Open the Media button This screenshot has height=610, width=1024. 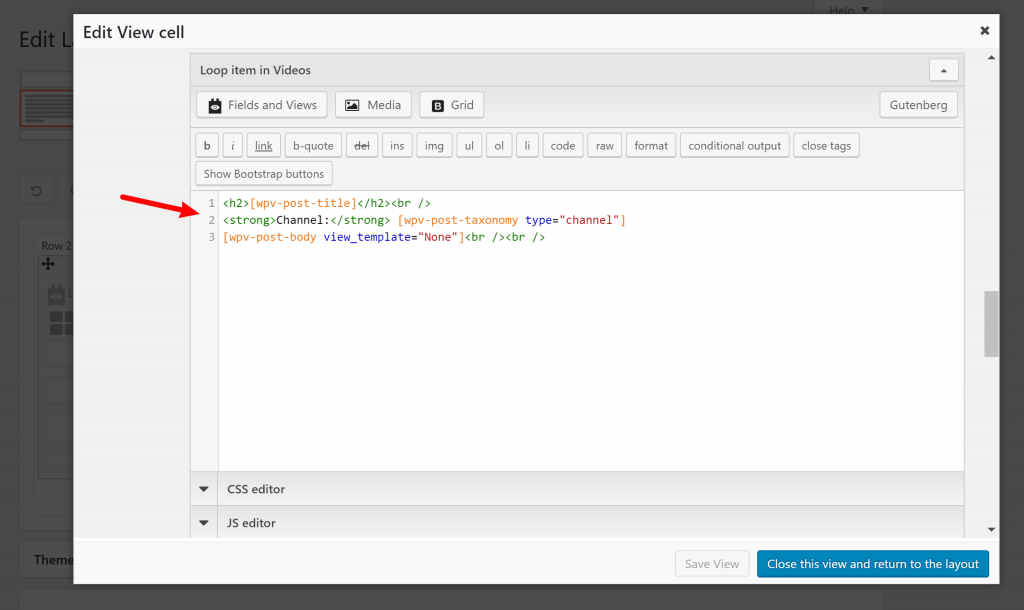[x=373, y=104]
